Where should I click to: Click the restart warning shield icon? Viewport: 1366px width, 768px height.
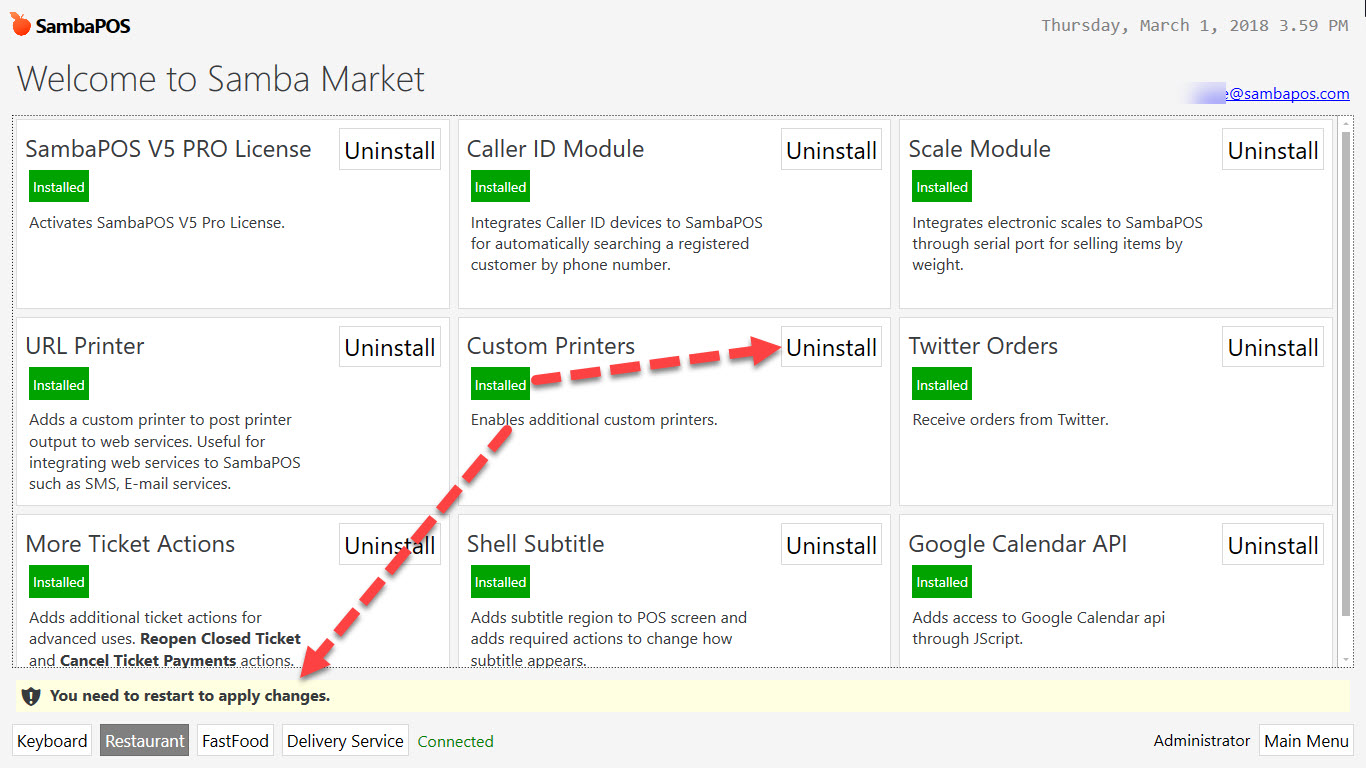coord(31,695)
